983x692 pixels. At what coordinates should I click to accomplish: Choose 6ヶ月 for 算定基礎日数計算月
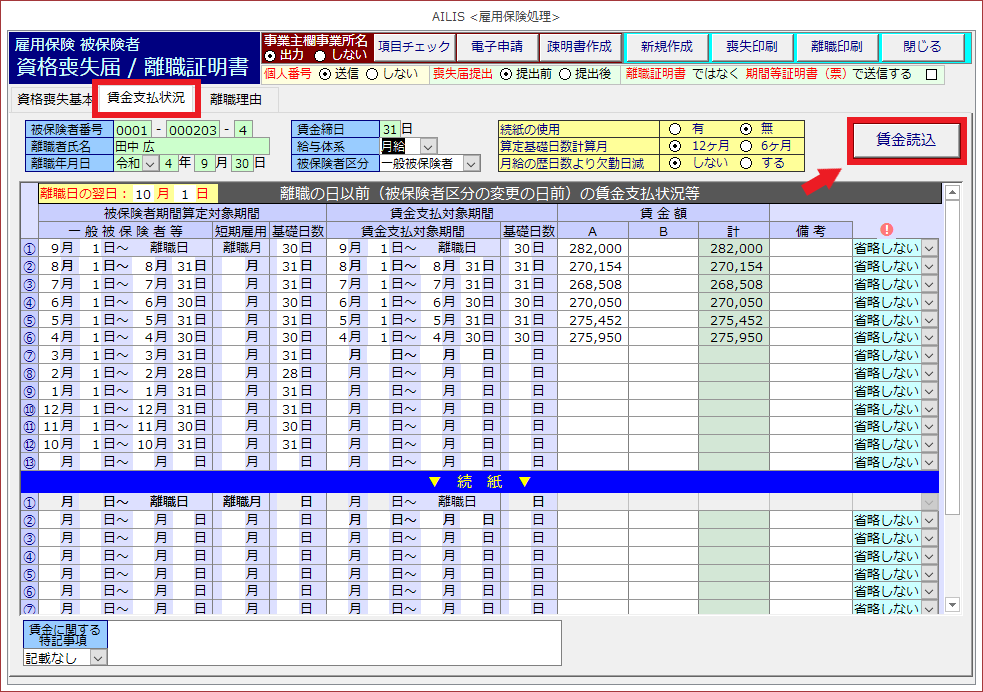pos(747,145)
